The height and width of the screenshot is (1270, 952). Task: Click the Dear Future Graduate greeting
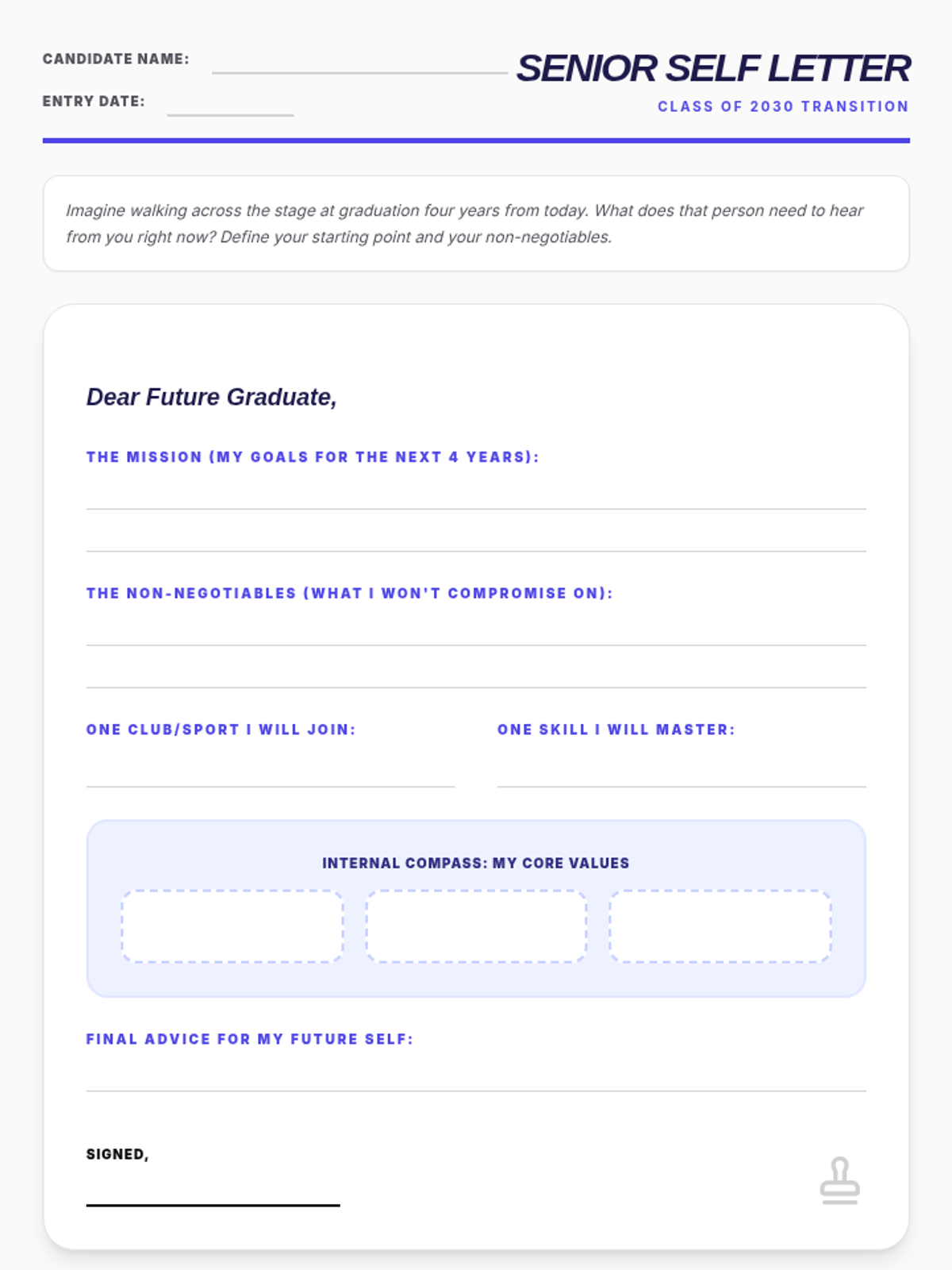211,397
